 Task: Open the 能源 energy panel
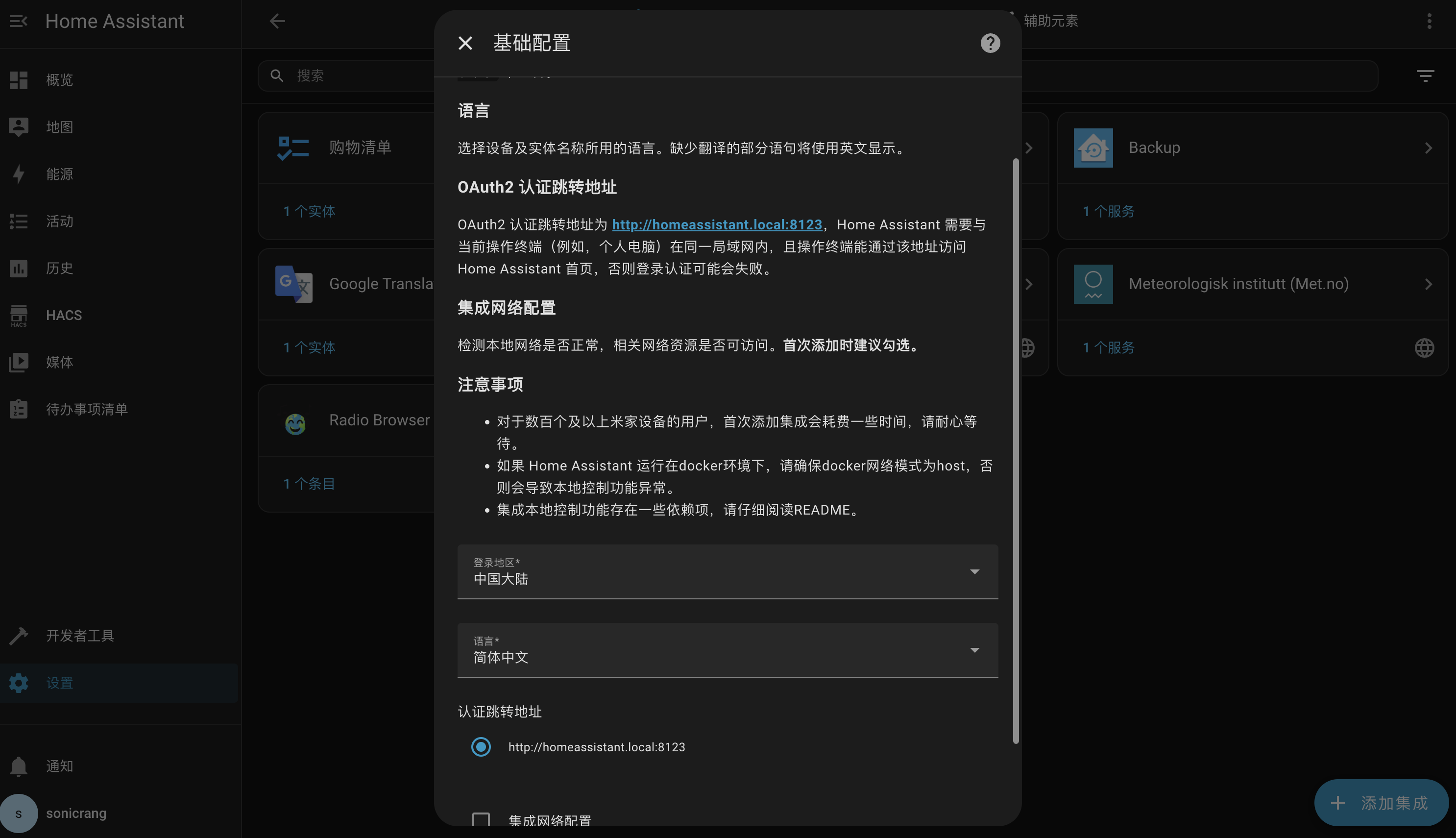(x=59, y=174)
